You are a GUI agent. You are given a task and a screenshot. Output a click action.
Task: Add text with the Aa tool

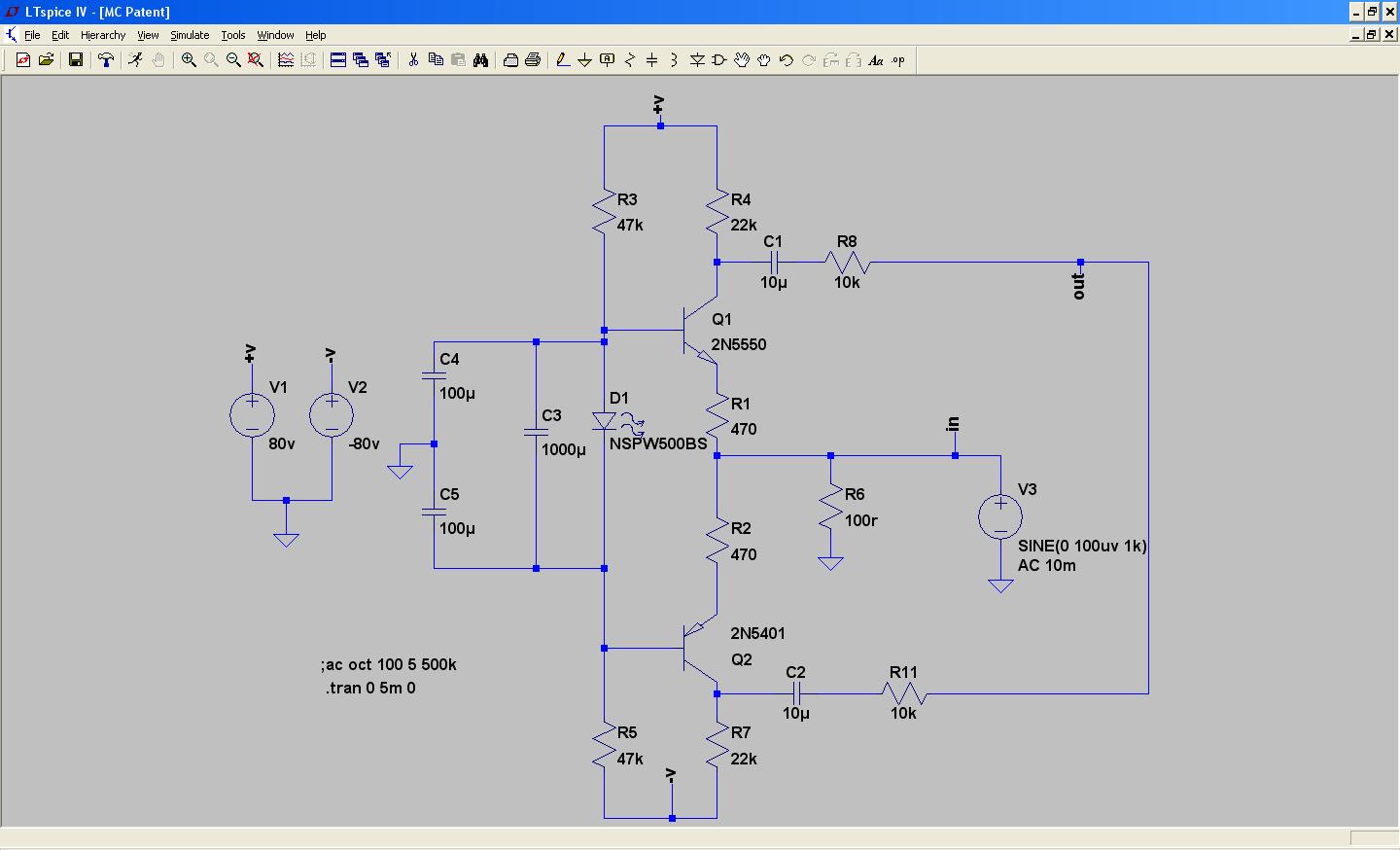(x=876, y=60)
